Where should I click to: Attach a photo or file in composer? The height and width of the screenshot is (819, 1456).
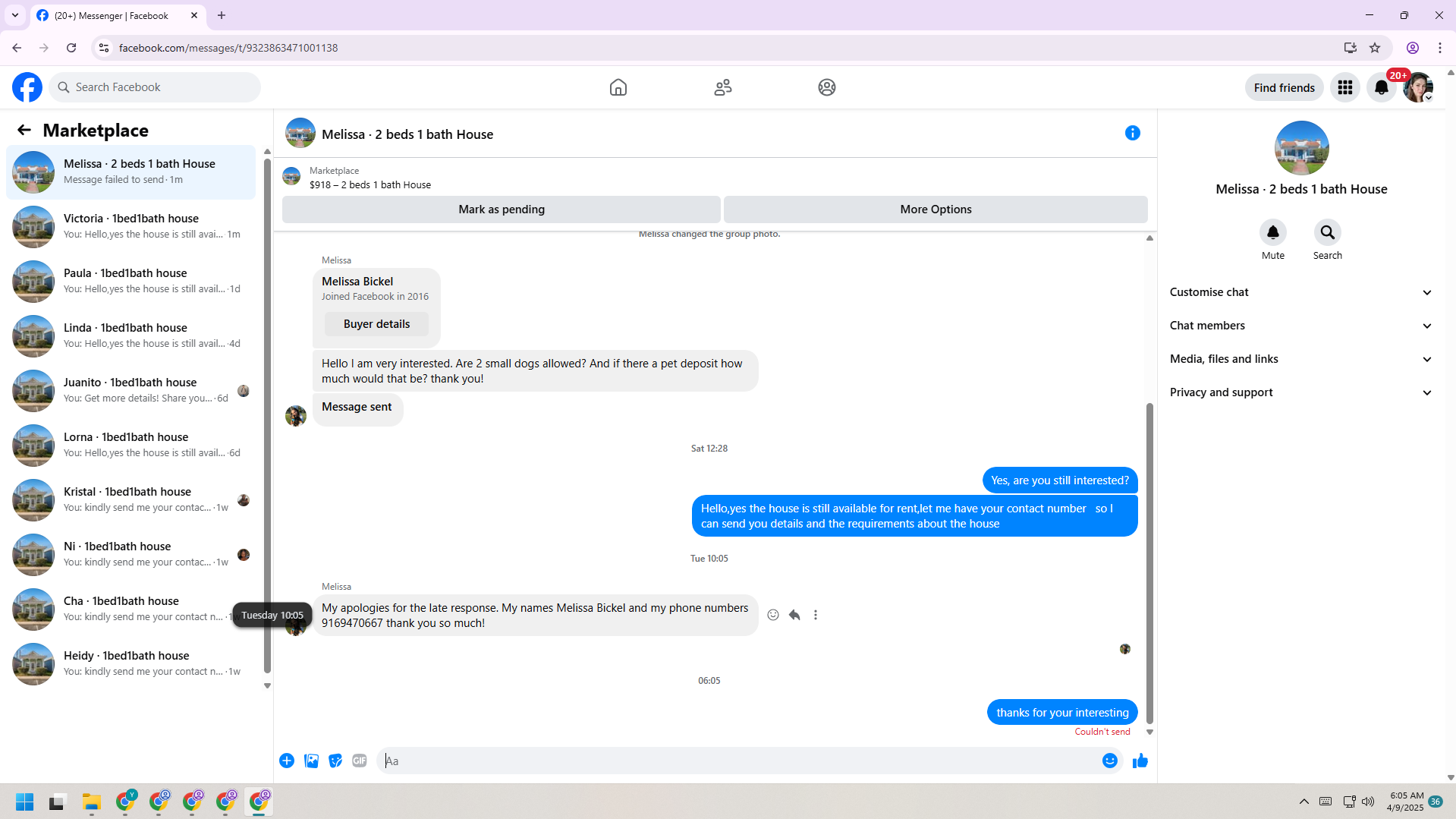[311, 761]
